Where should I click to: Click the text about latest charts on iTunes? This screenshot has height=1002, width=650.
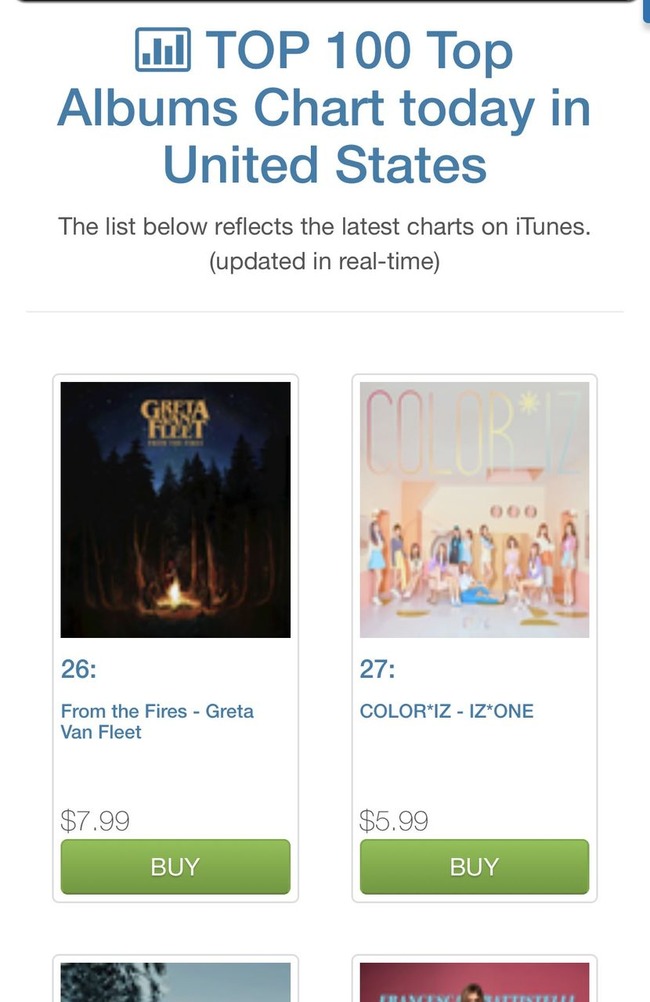click(324, 226)
